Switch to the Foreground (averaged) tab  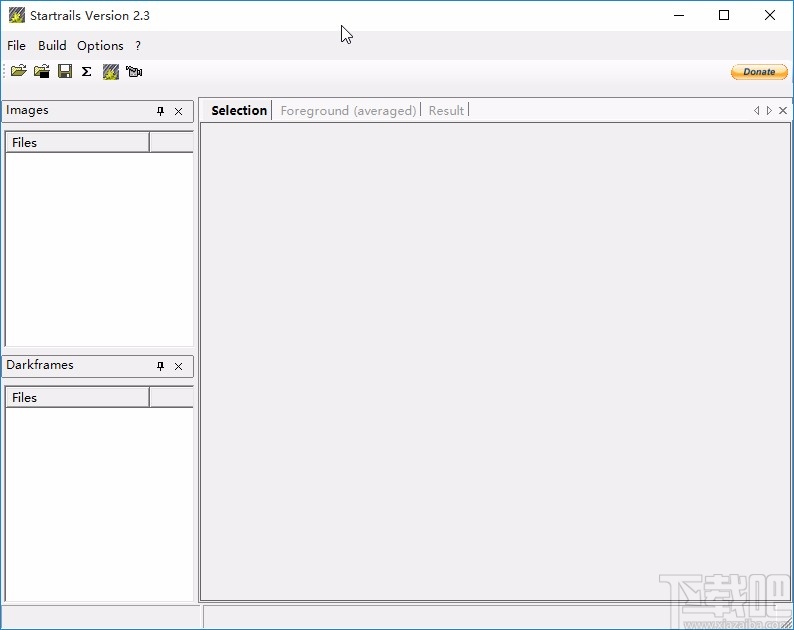coord(348,110)
